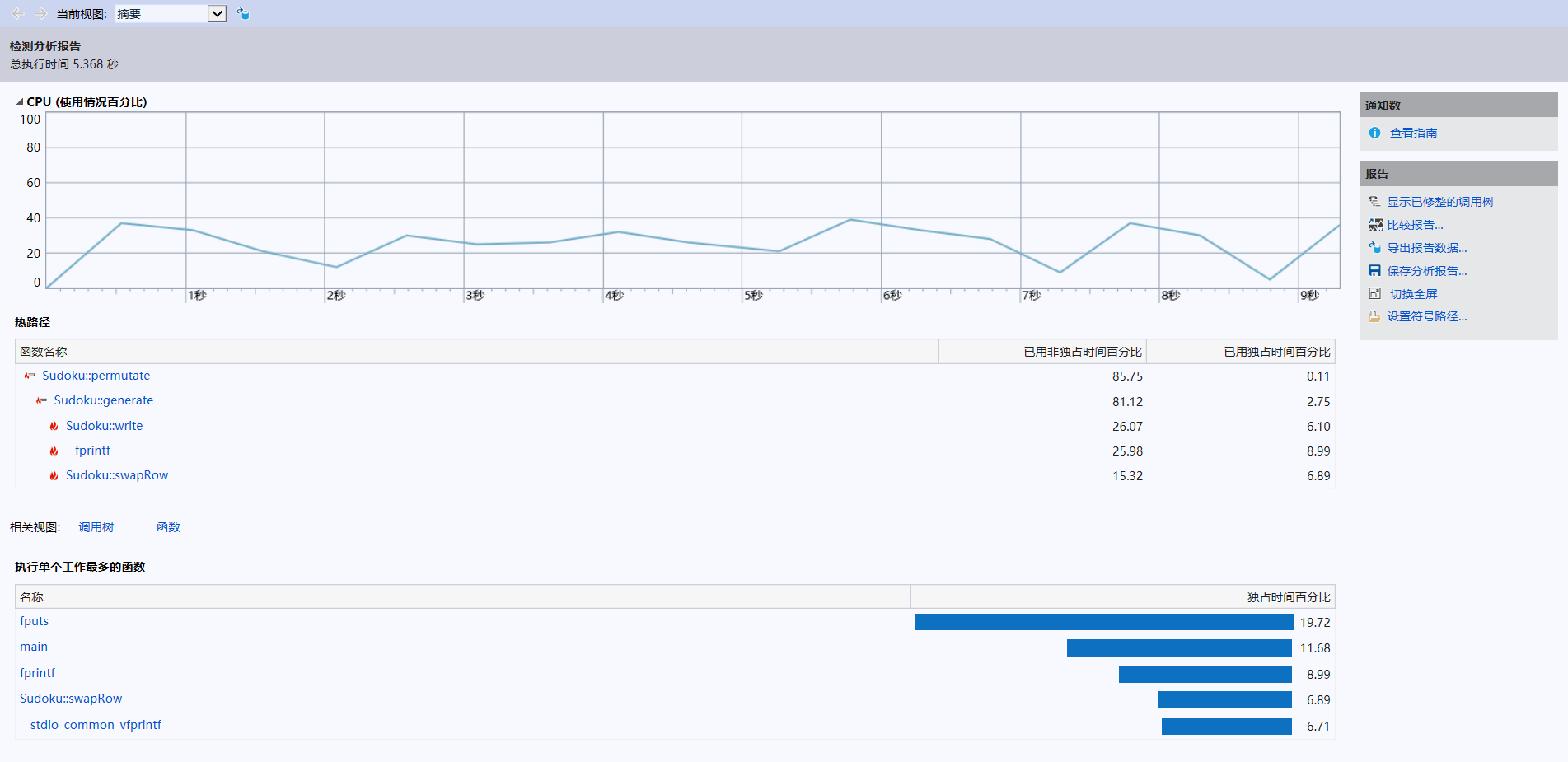
Task: Open the 比较报告 link
Action: pyautogui.click(x=1415, y=225)
